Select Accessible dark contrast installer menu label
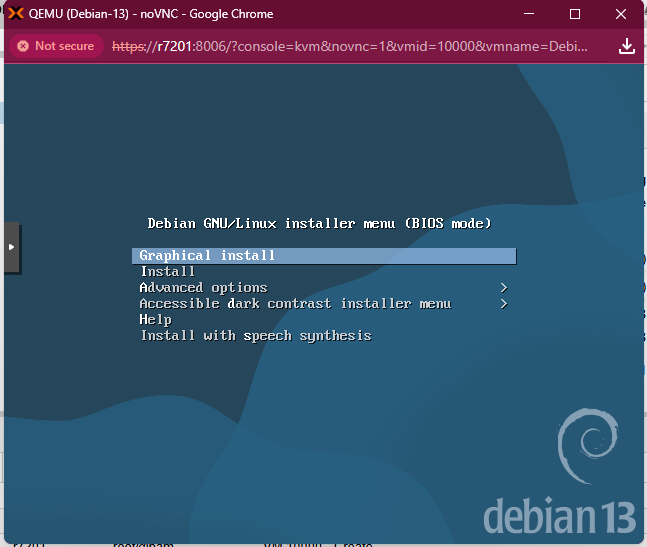 coord(295,304)
